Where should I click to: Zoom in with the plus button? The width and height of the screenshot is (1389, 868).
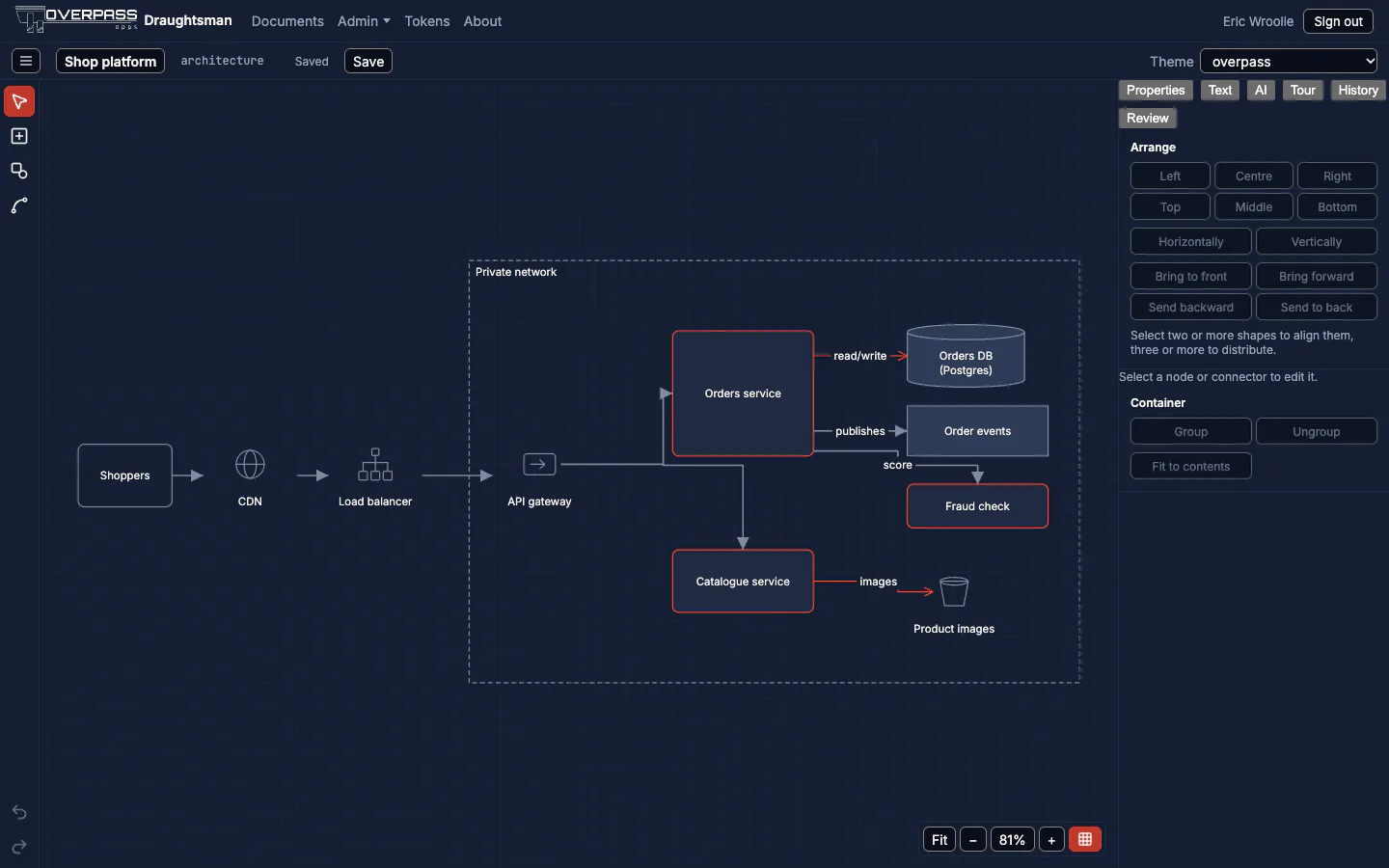pos(1051,840)
